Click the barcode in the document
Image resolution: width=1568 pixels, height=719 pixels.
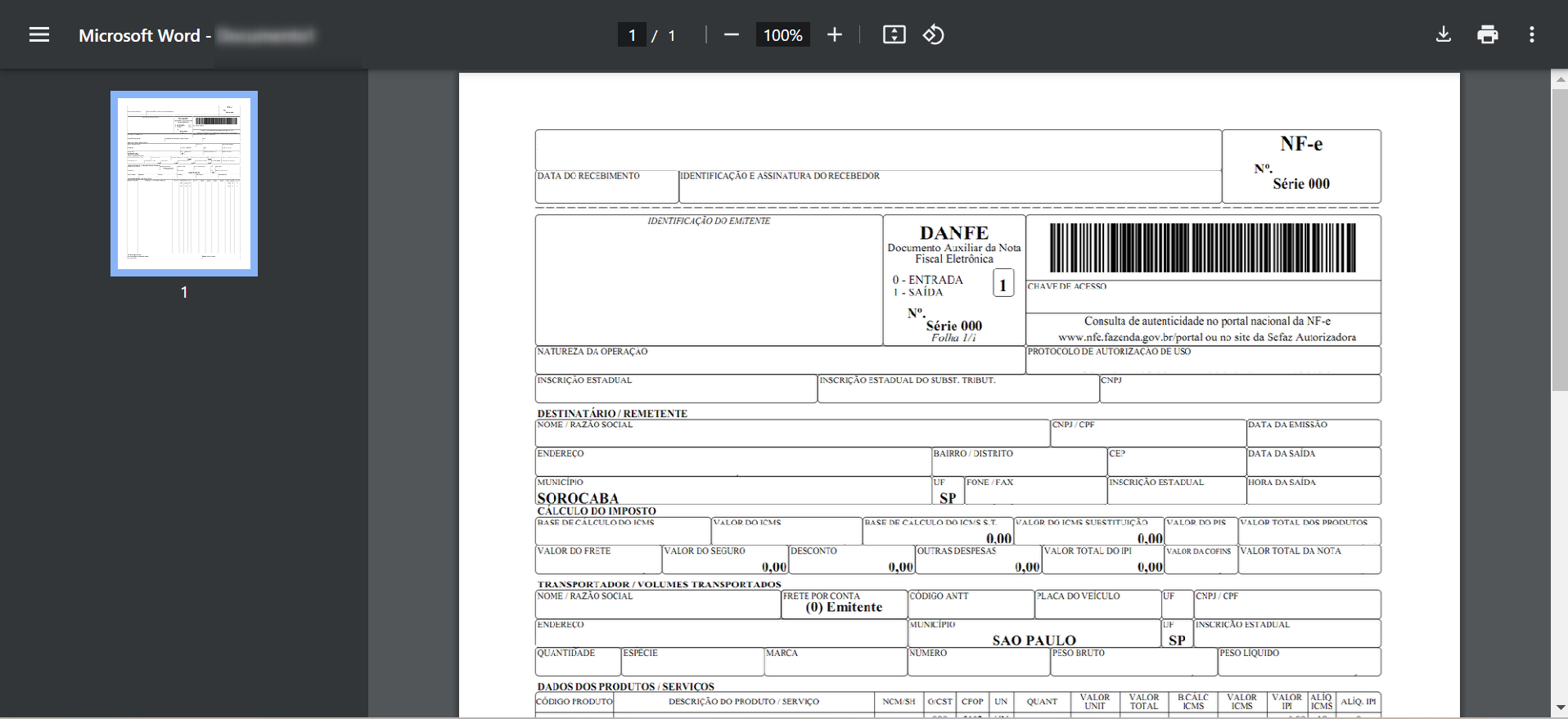pos(1203,248)
